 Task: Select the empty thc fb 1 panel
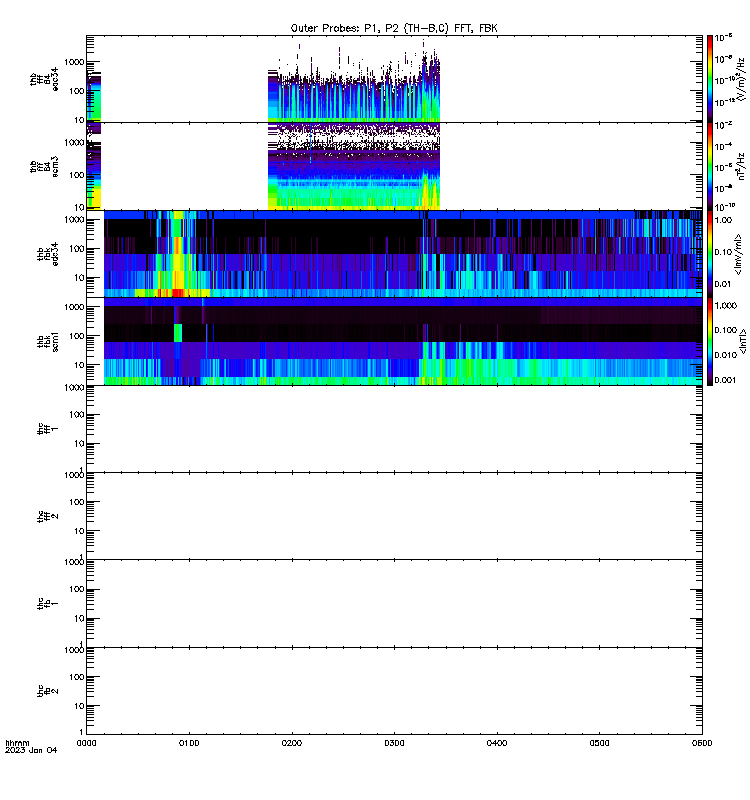pos(394,604)
